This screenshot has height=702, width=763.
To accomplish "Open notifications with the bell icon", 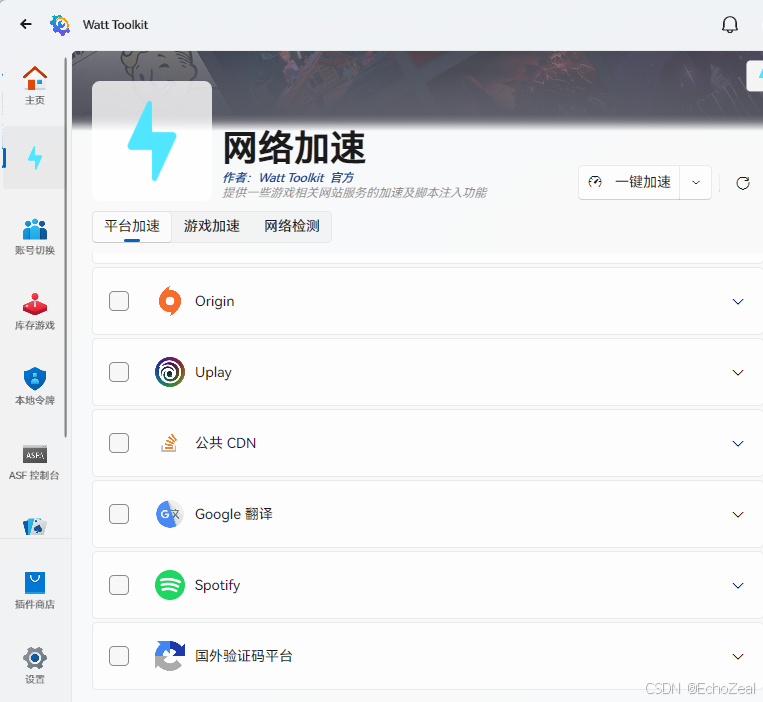I will (729, 24).
